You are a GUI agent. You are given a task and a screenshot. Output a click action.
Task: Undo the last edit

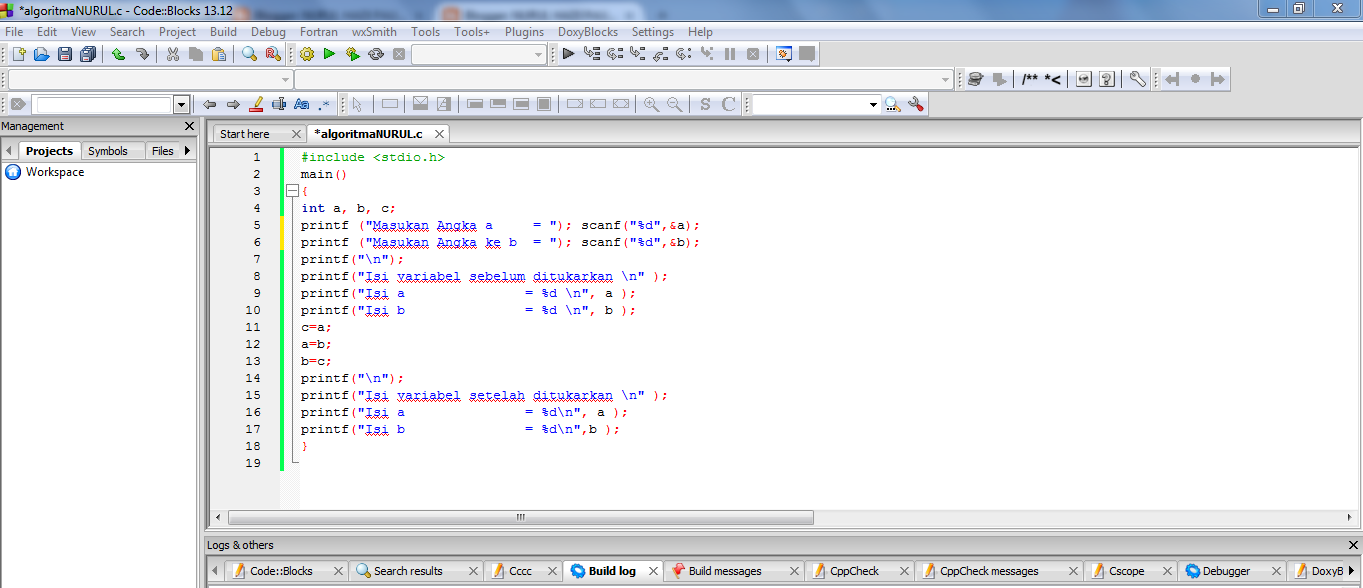click(x=119, y=54)
